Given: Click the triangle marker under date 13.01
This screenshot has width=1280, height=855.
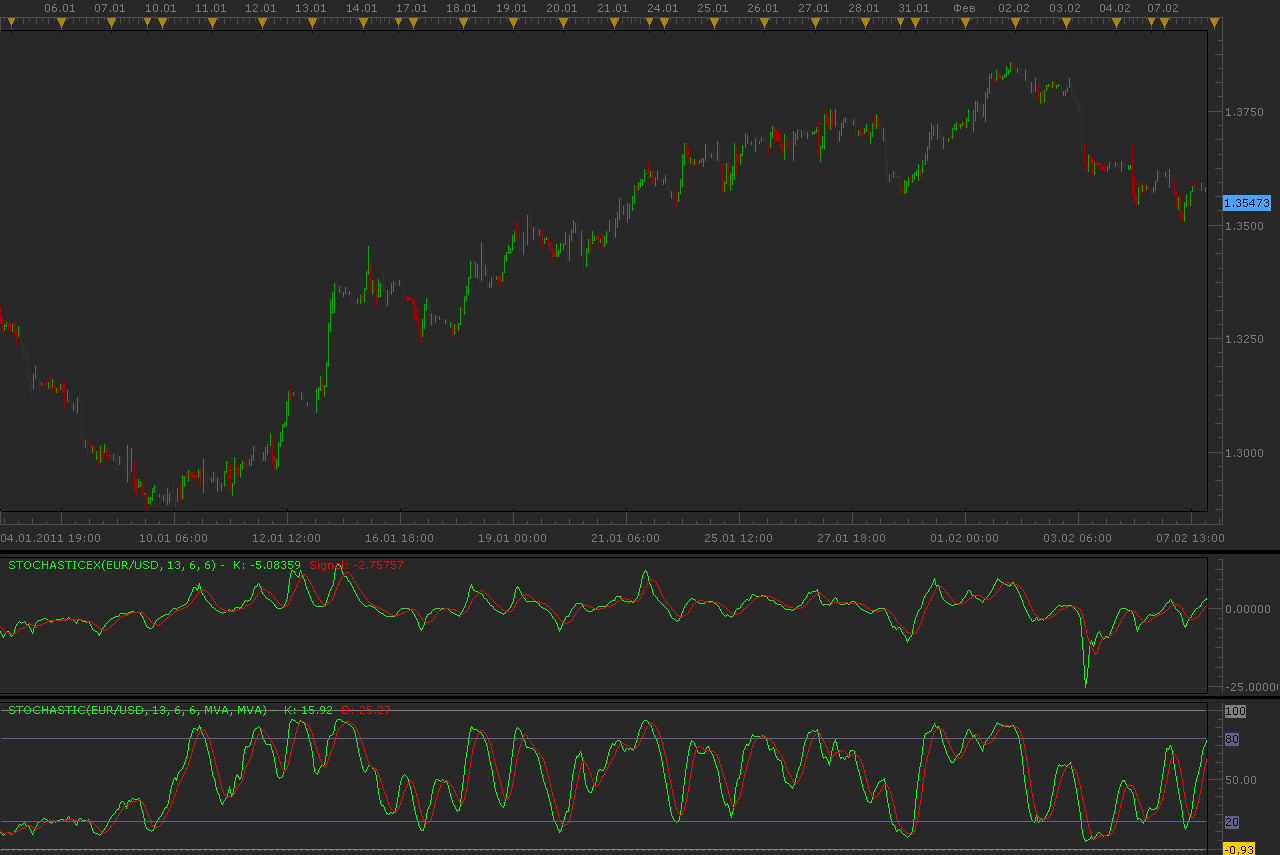Looking at the screenshot, I should click(x=311, y=22).
